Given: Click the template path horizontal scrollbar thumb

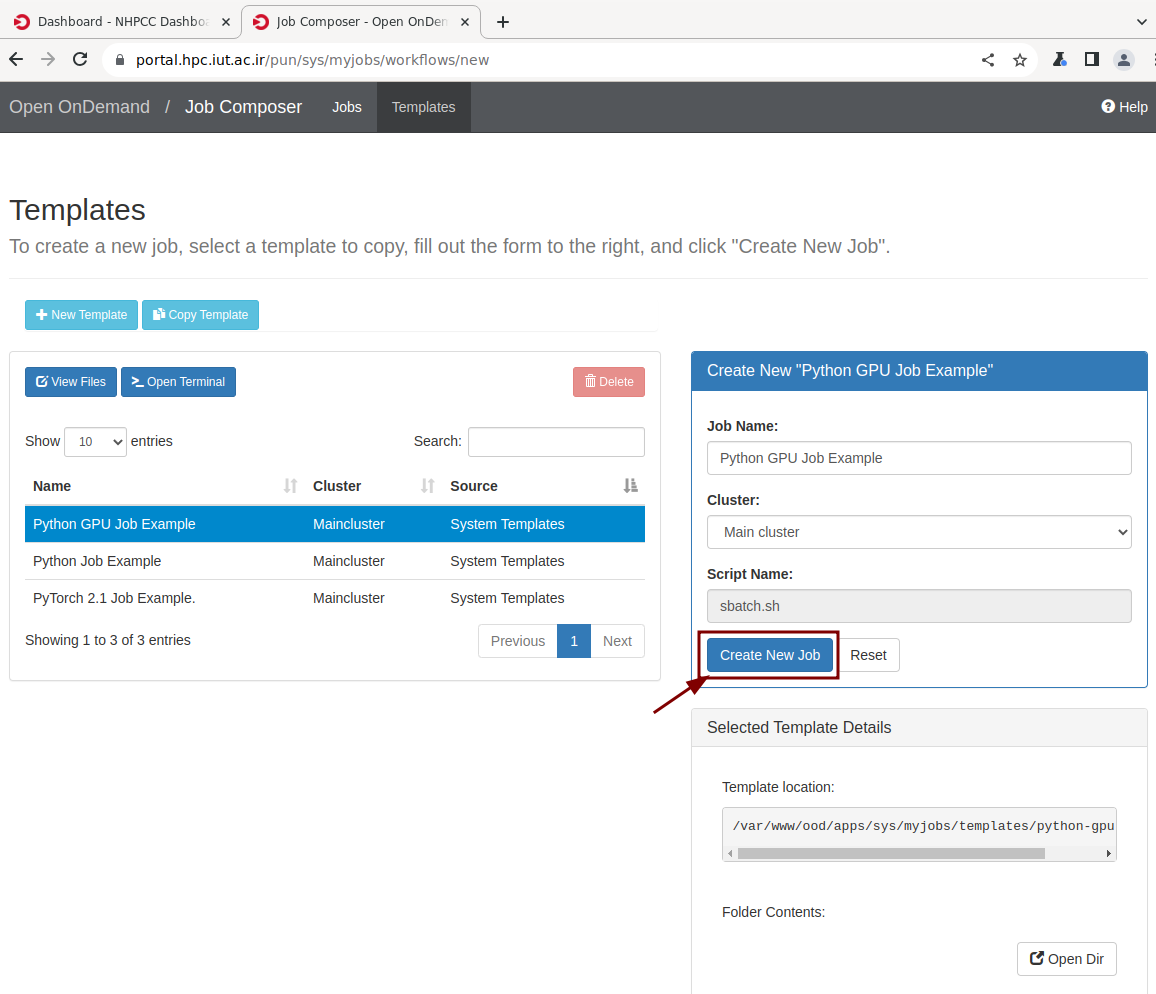Looking at the screenshot, I should (x=891, y=854).
